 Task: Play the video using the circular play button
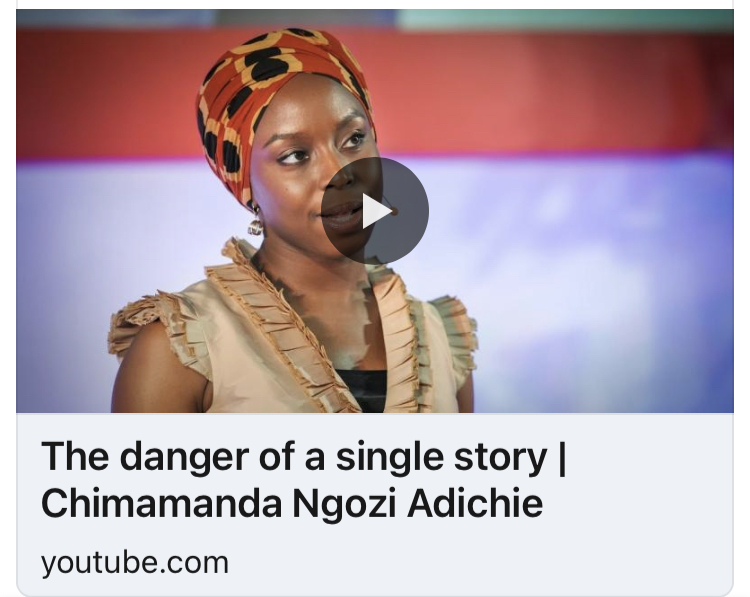(375, 210)
